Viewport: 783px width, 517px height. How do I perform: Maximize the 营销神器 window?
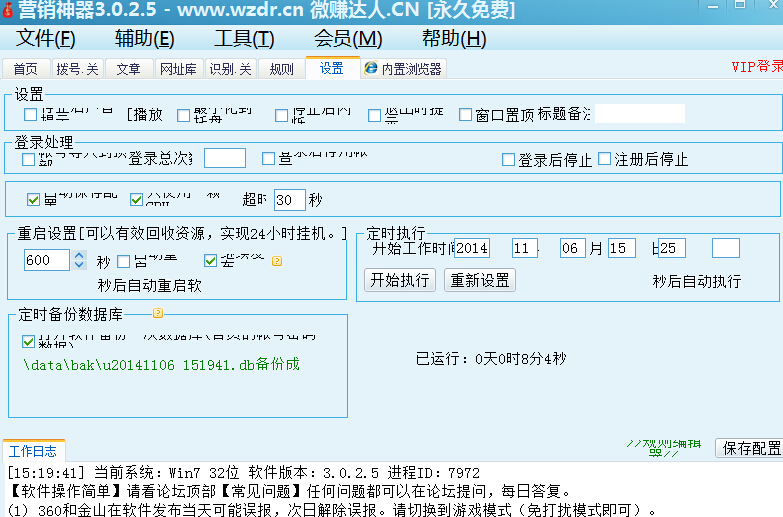(x=740, y=5)
